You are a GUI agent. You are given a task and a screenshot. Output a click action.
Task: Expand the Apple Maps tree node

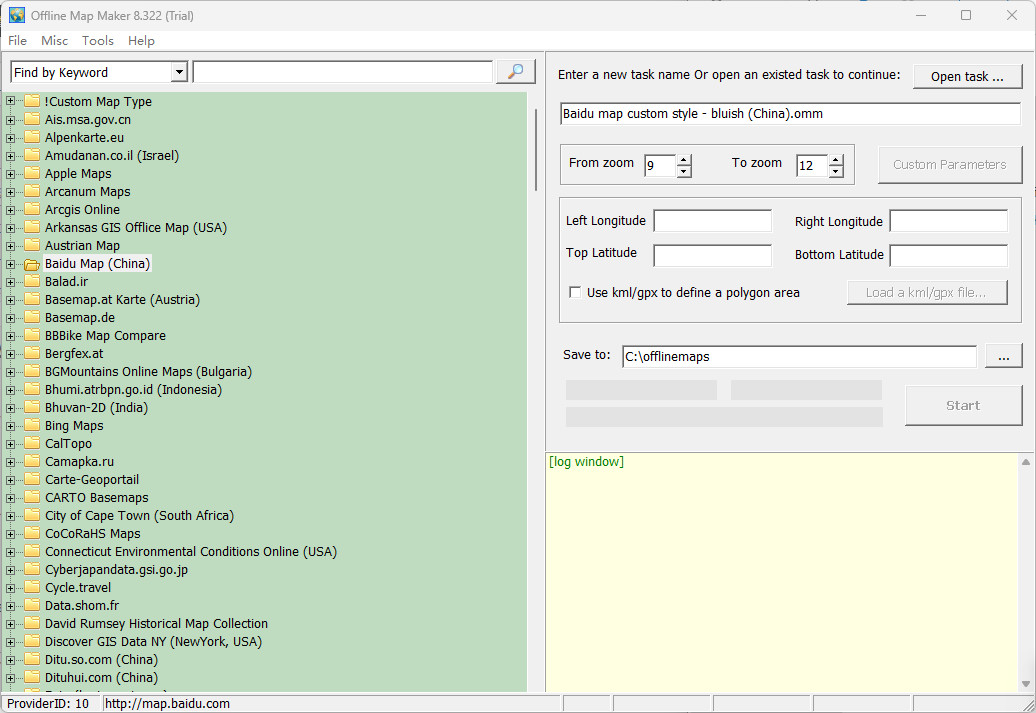click(x=10, y=174)
